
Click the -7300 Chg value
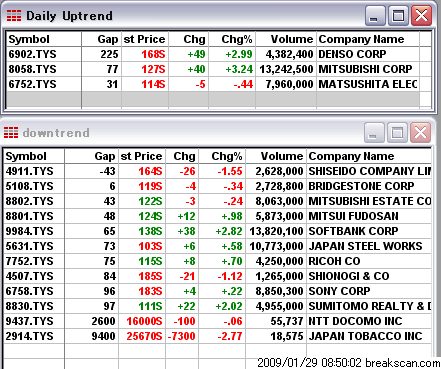181,336
